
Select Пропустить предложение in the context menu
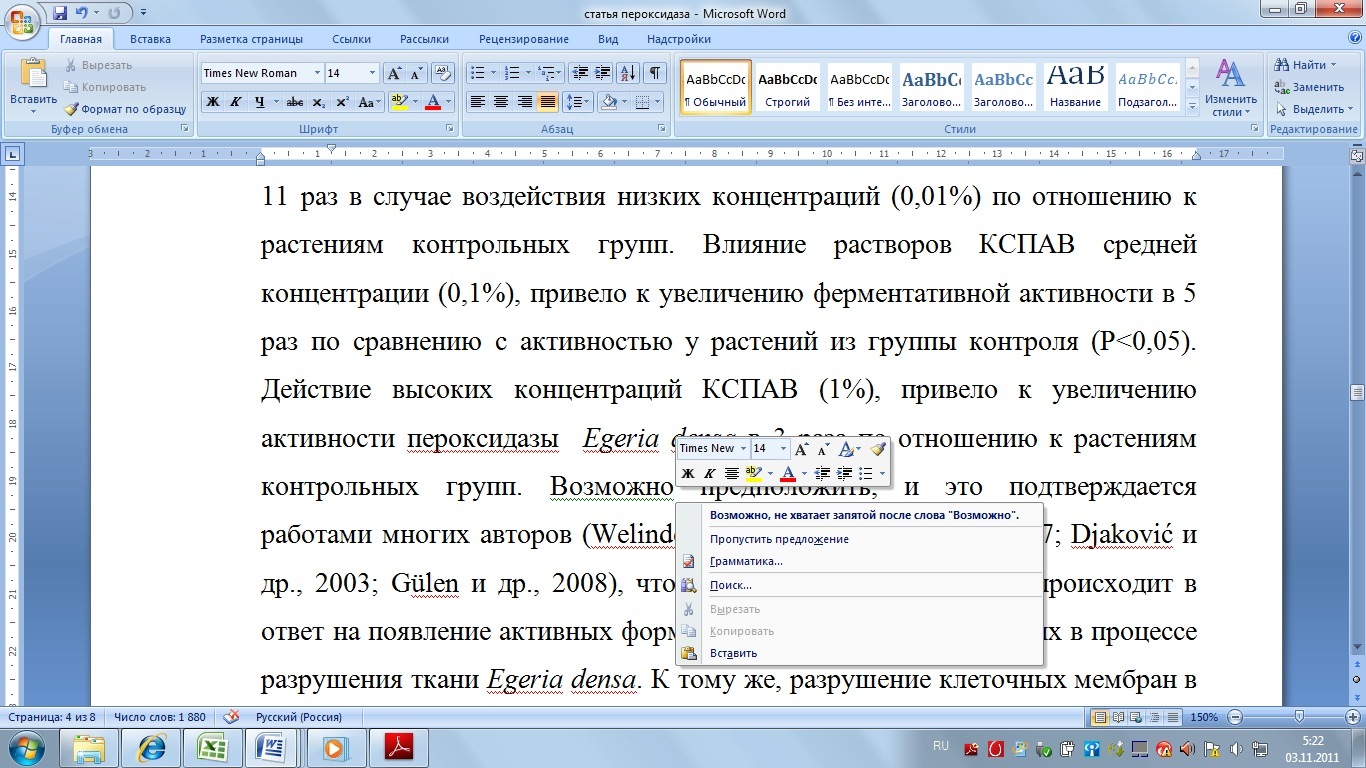(779, 539)
